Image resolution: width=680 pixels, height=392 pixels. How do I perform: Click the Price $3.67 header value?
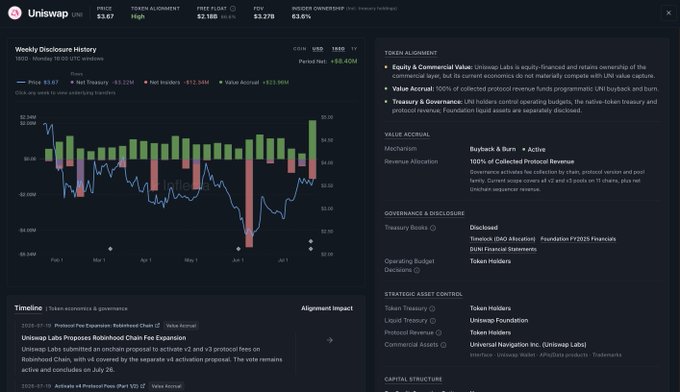click(105, 16)
